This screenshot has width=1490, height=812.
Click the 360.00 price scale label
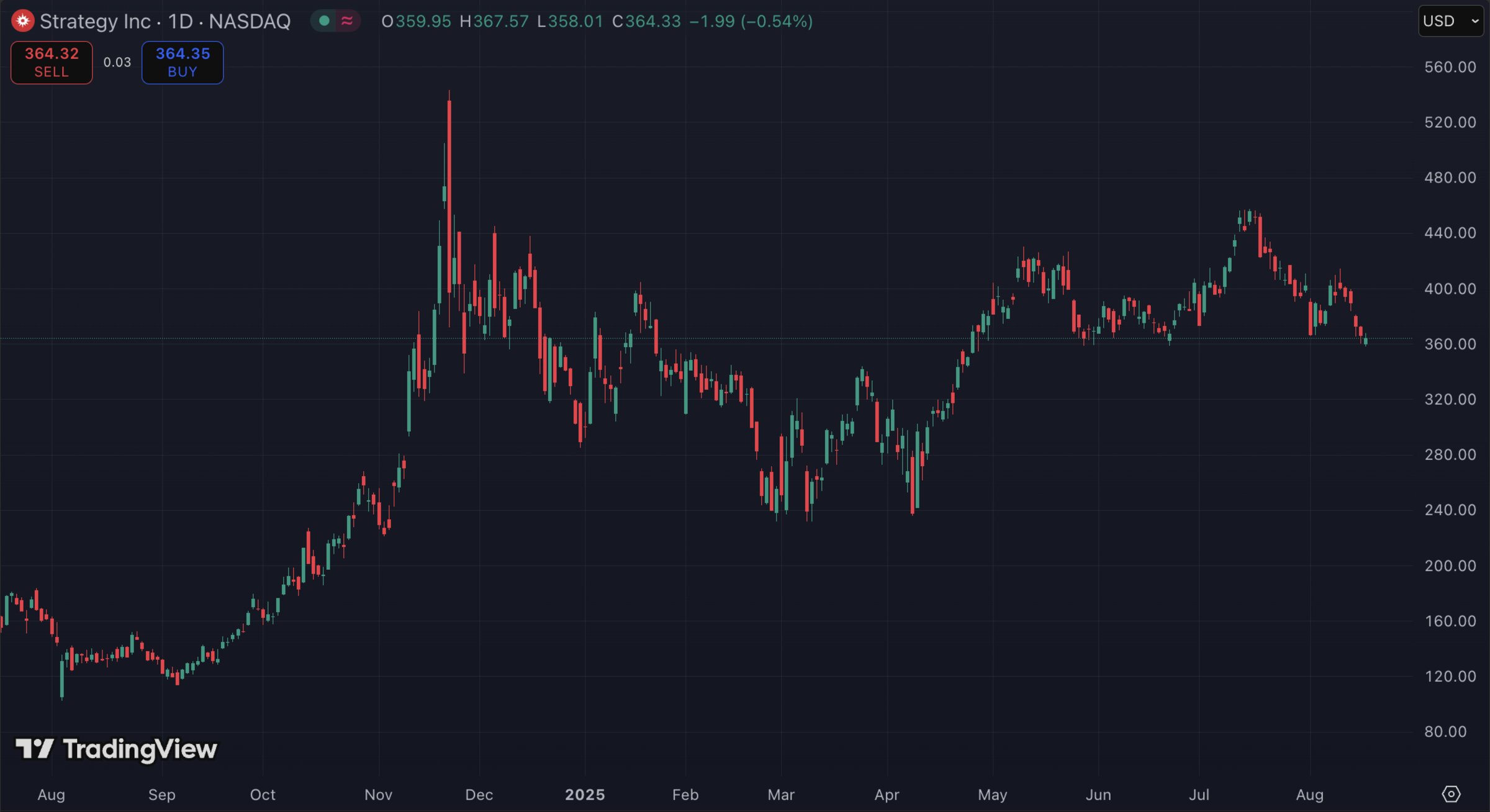tap(1450, 344)
